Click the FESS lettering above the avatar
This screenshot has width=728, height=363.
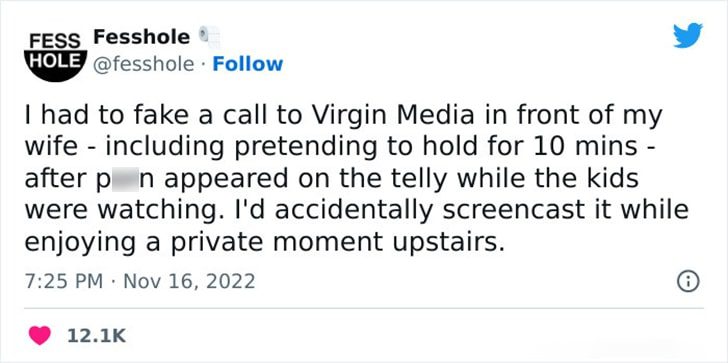55,40
